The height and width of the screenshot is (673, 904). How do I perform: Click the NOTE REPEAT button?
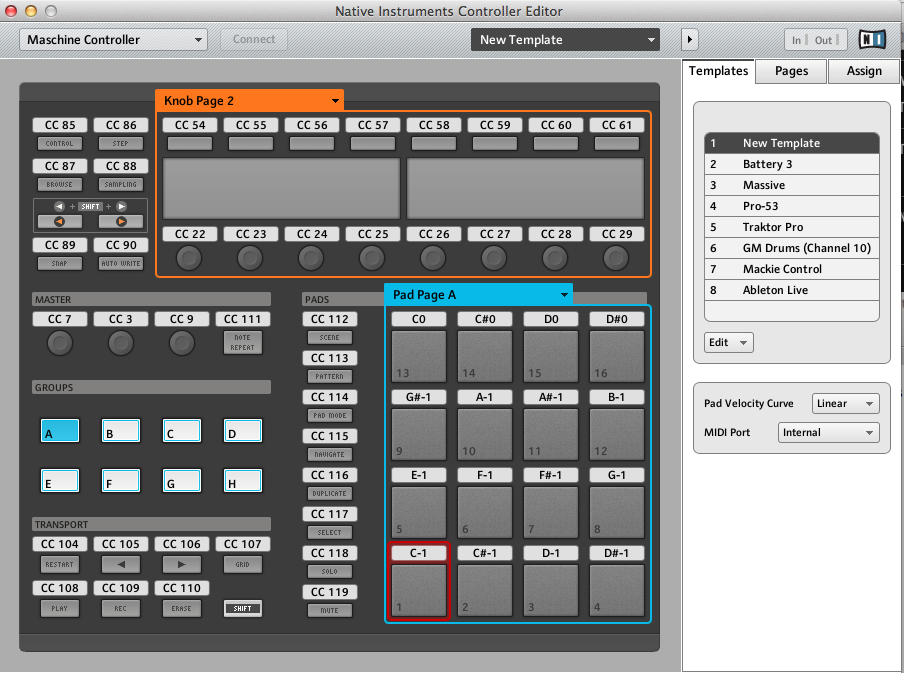coord(243,343)
